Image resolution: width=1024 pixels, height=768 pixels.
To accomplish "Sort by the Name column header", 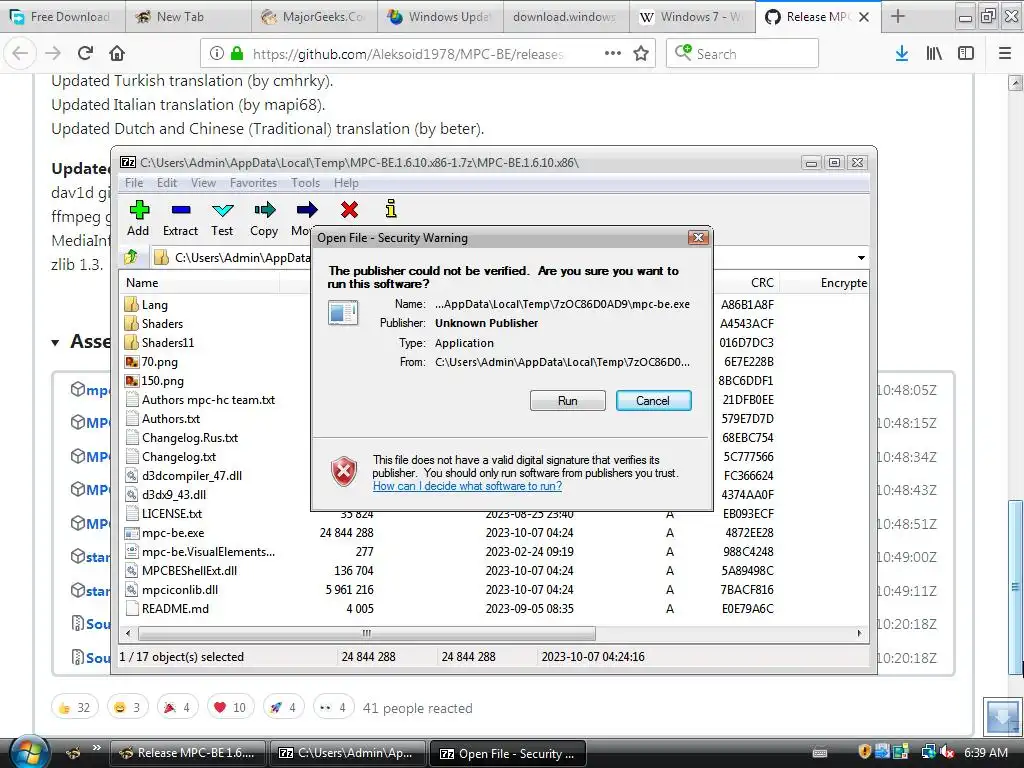I will (x=199, y=283).
